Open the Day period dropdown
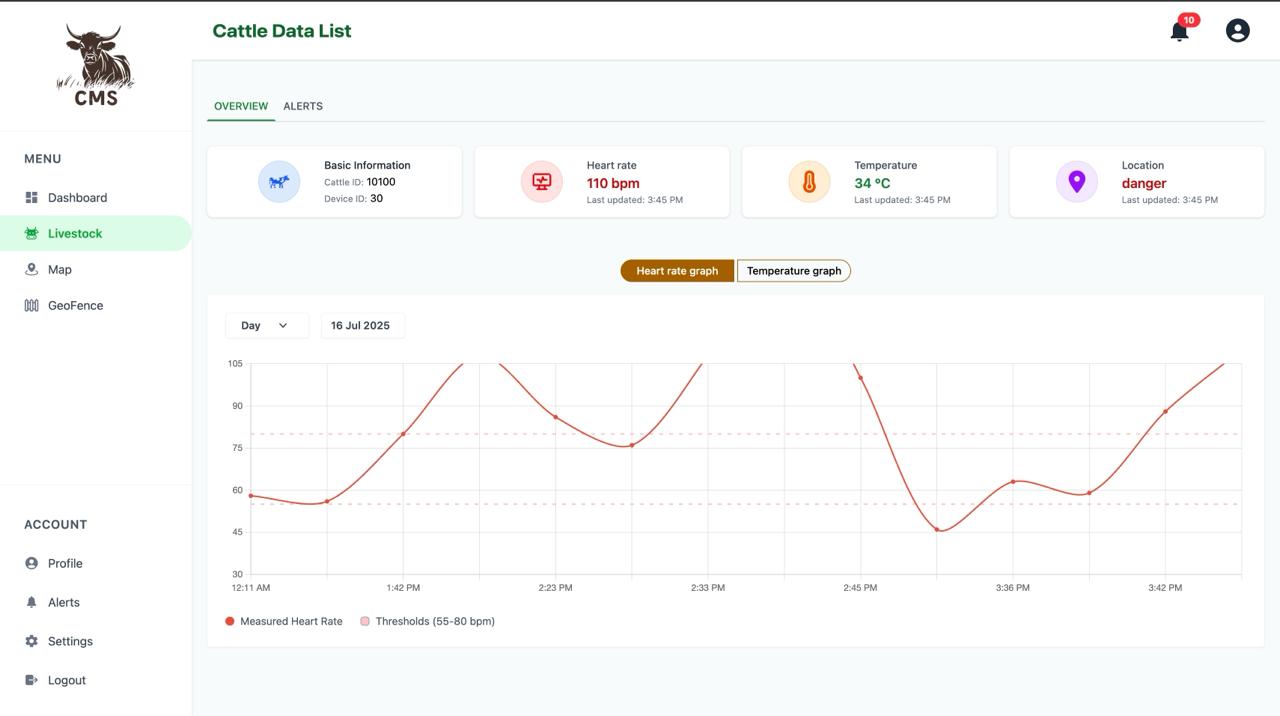This screenshot has height=716, width=1280. [267, 326]
